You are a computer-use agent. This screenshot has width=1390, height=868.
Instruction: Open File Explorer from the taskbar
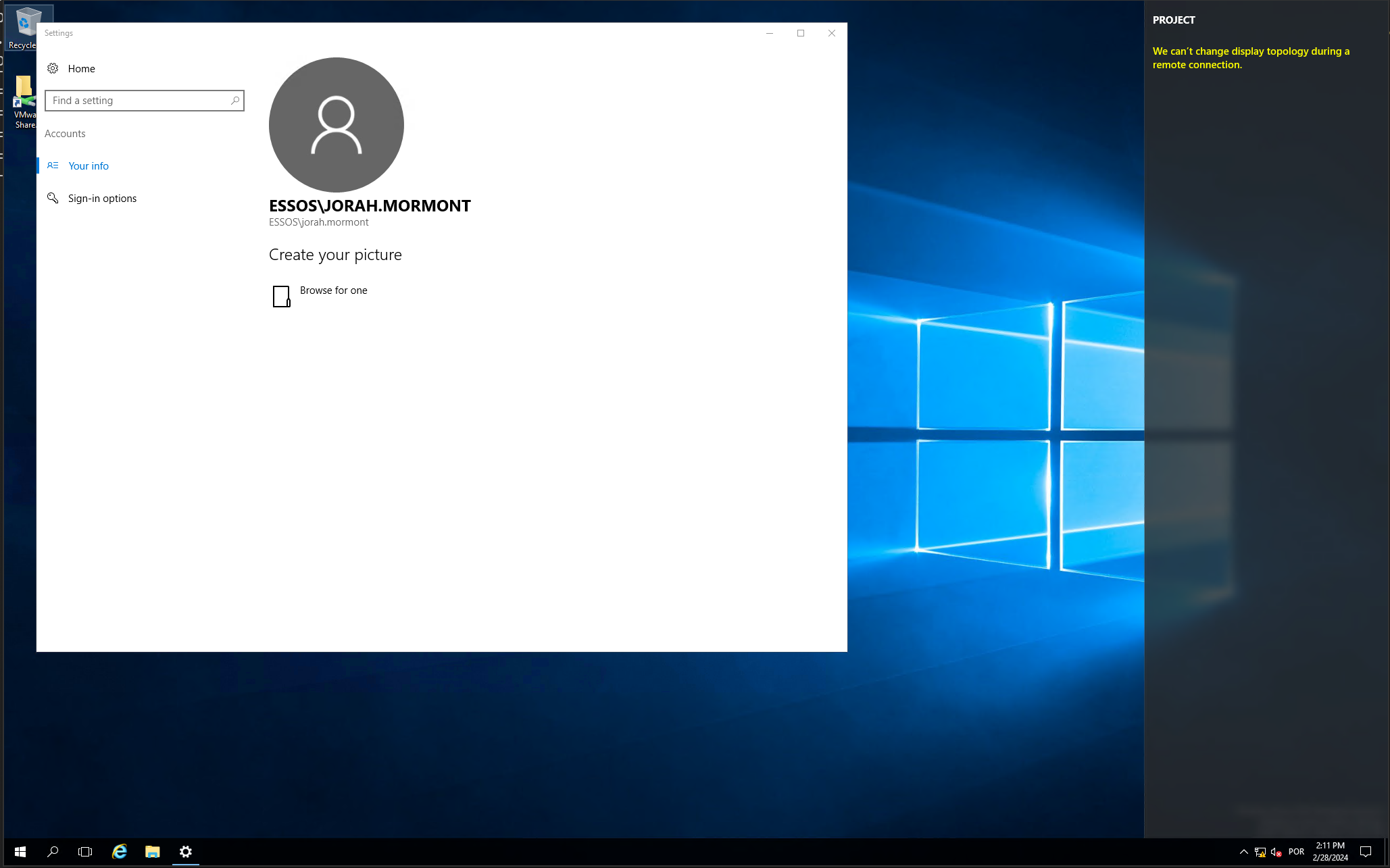153,852
